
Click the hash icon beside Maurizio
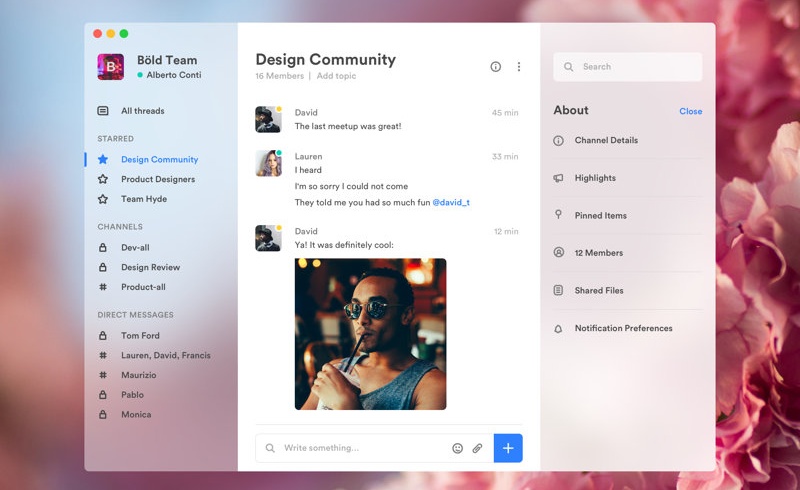click(103, 375)
